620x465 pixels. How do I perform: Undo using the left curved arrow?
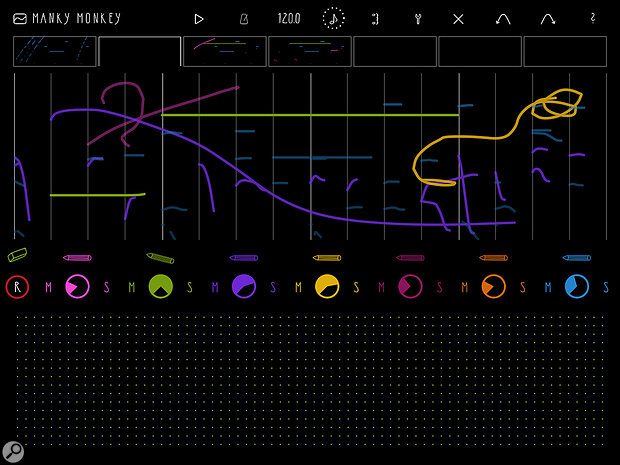point(503,19)
